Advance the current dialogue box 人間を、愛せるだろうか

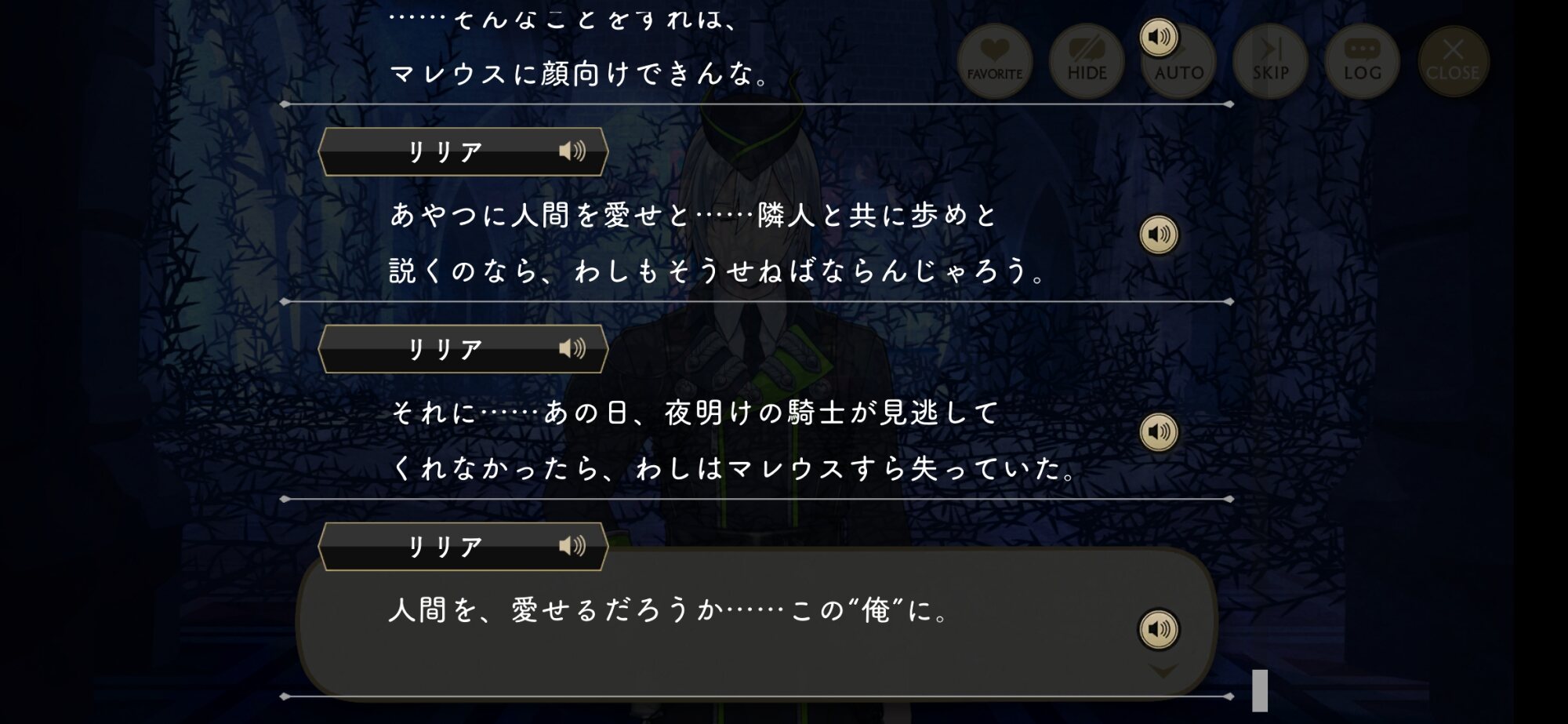tap(757, 624)
